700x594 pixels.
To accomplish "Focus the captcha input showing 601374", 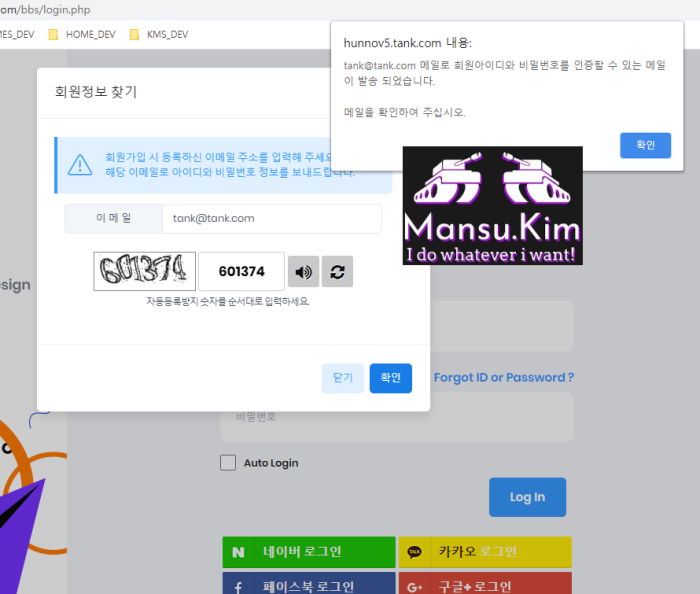I will 242,271.
